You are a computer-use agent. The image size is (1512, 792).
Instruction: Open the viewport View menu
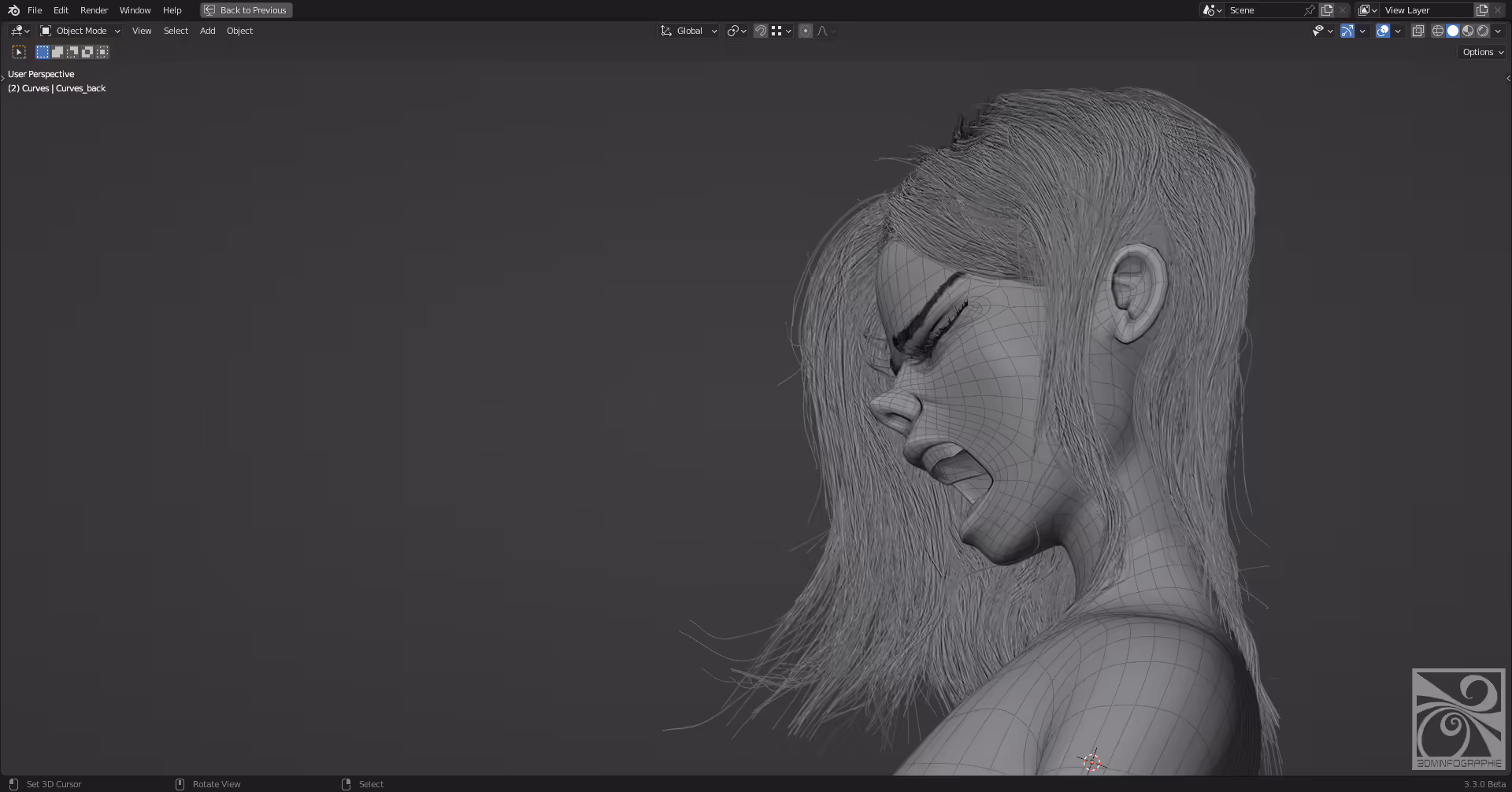(x=142, y=31)
